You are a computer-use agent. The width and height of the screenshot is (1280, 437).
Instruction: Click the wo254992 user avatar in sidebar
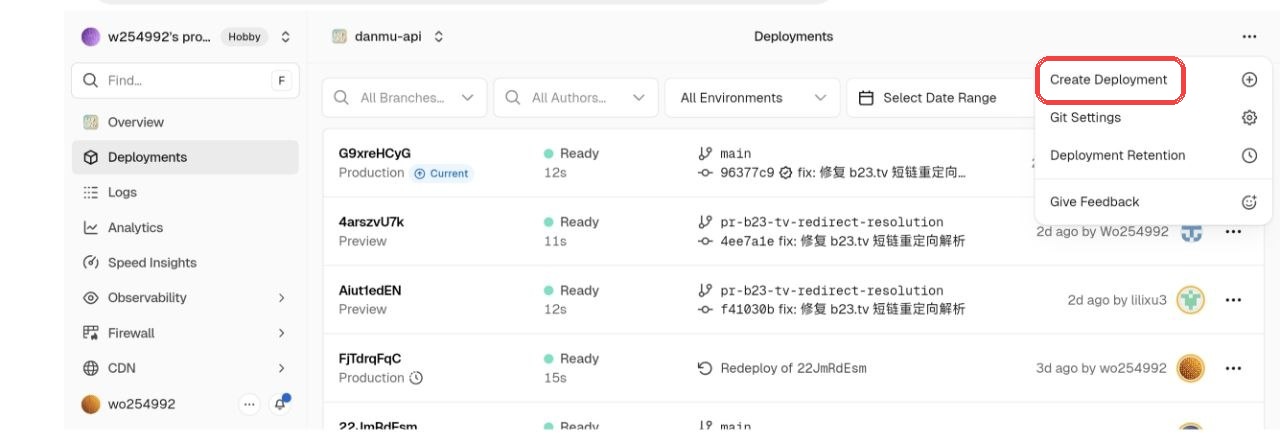91,404
